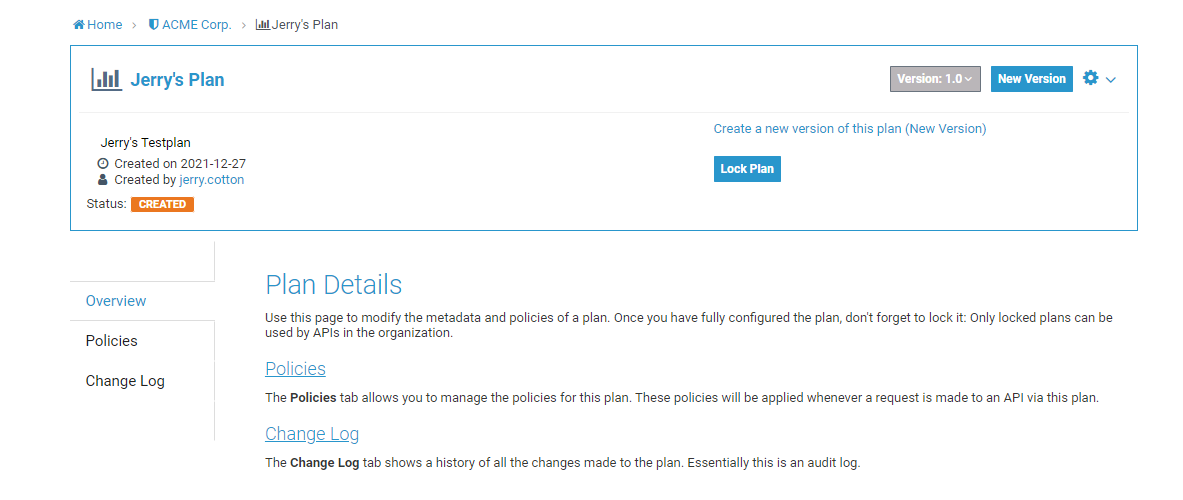The width and height of the screenshot is (1183, 500).
Task: Click the user icon beside Created by
Action: [x=103, y=180]
